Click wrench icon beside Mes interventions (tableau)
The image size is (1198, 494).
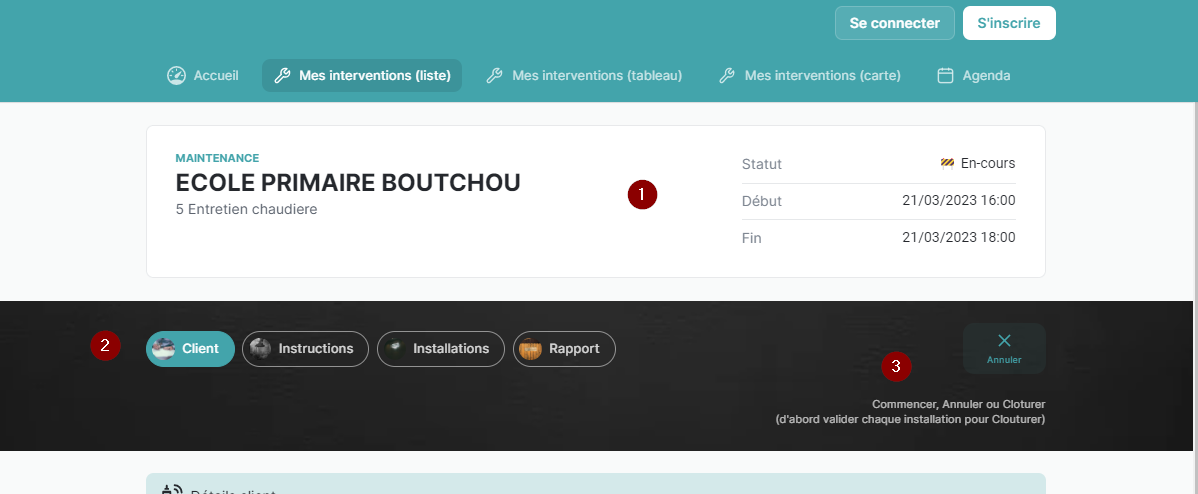coord(494,75)
